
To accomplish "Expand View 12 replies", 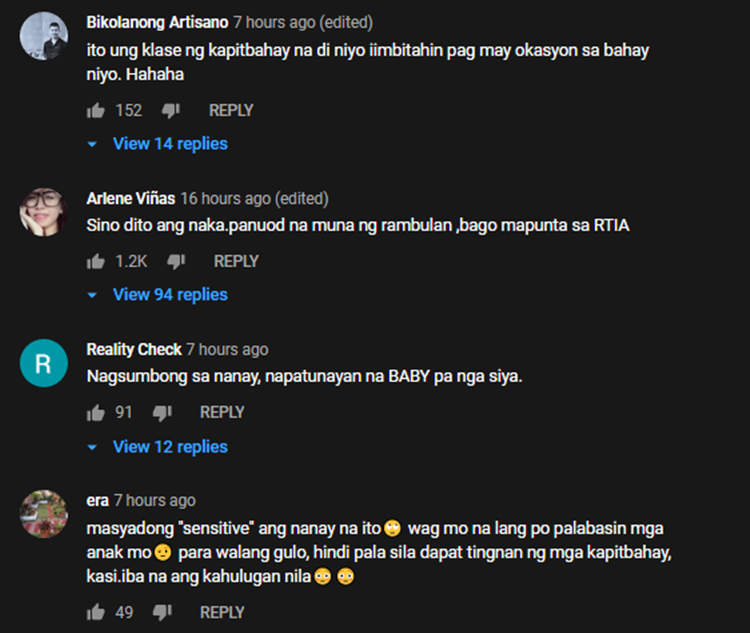I will [158, 447].
